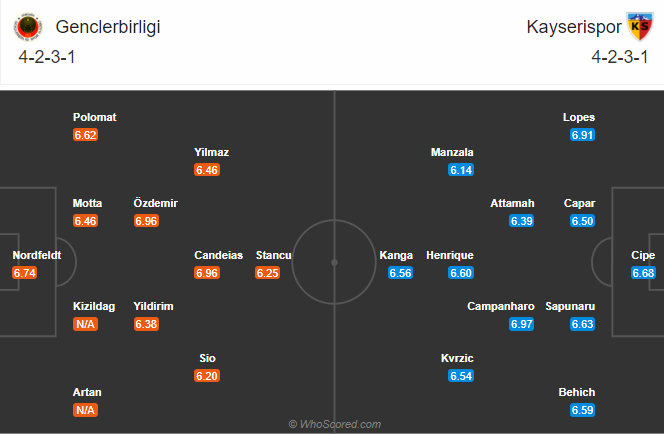Select Kizildag's N/A rating badge
This screenshot has height=434, width=664.
point(86,324)
